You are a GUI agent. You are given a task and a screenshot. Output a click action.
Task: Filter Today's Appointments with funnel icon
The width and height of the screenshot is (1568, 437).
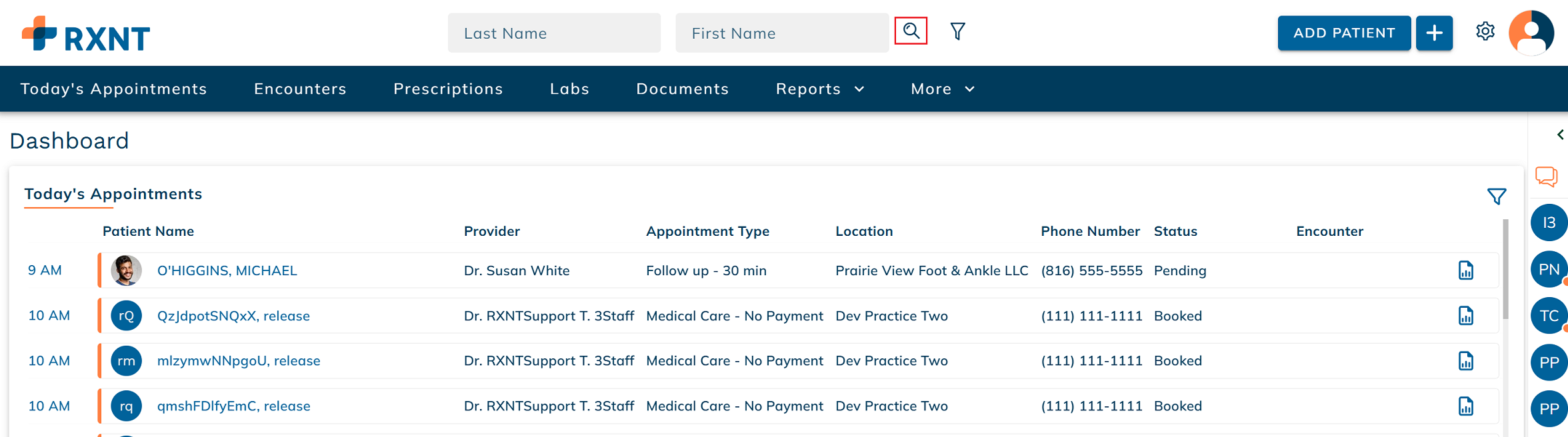coord(1496,197)
